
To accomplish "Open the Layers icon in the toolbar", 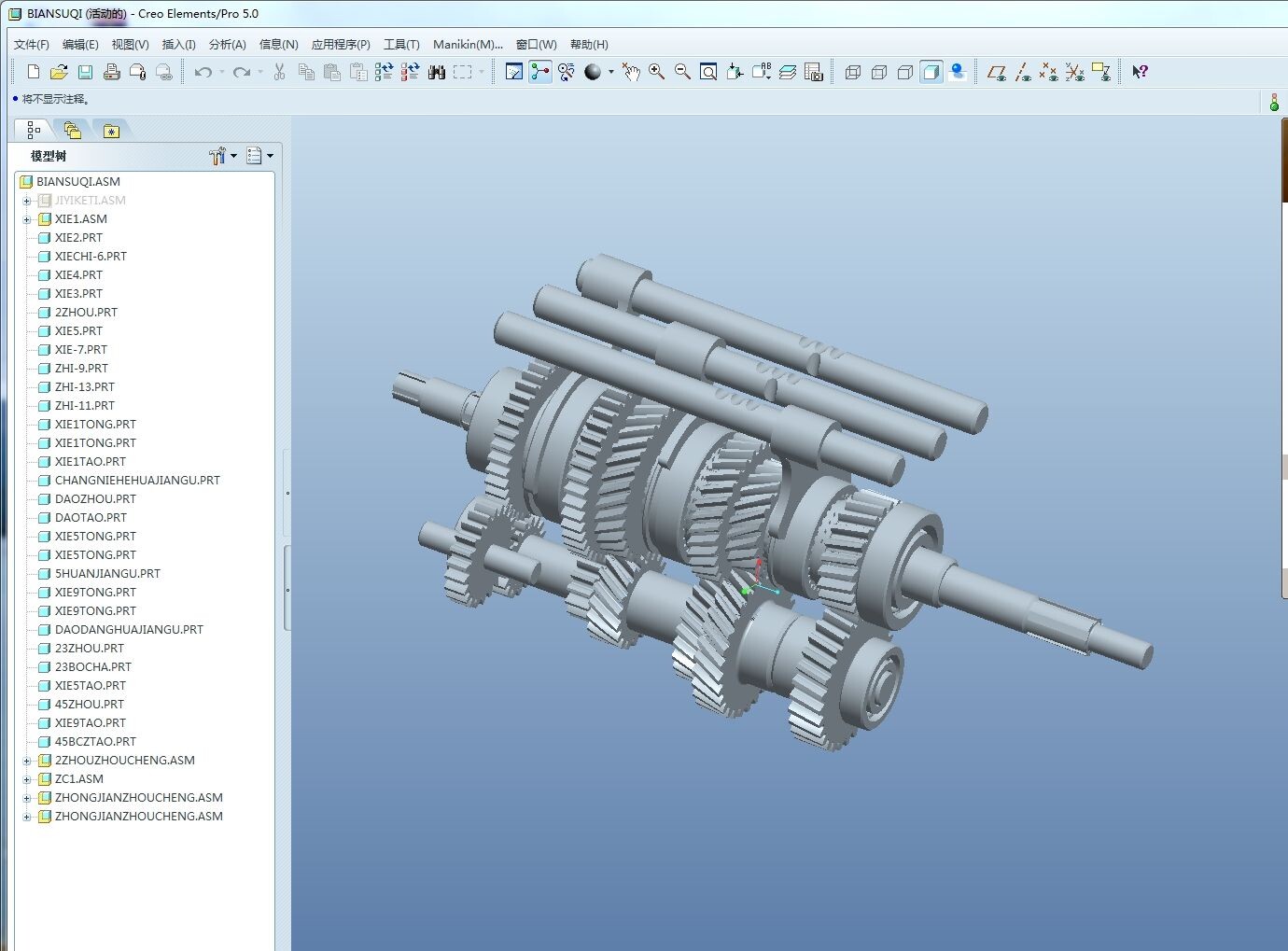I will (x=787, y=72).
